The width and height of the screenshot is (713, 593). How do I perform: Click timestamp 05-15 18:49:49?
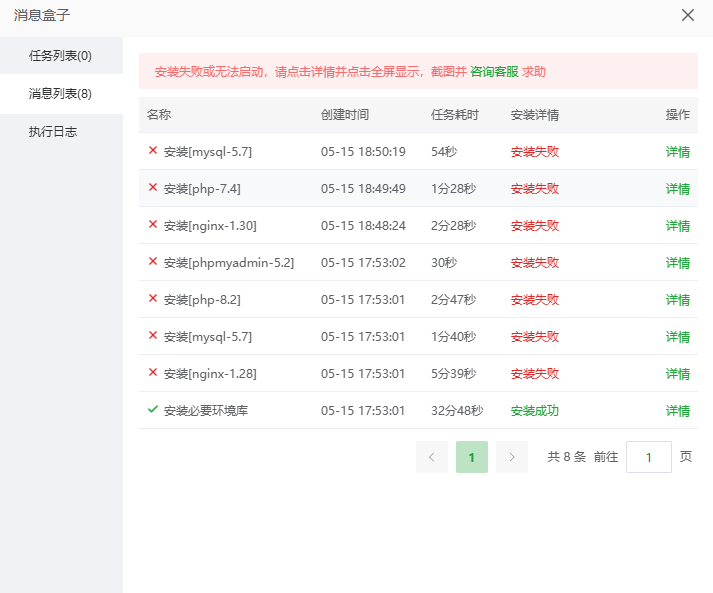click(x=363, y=189)
